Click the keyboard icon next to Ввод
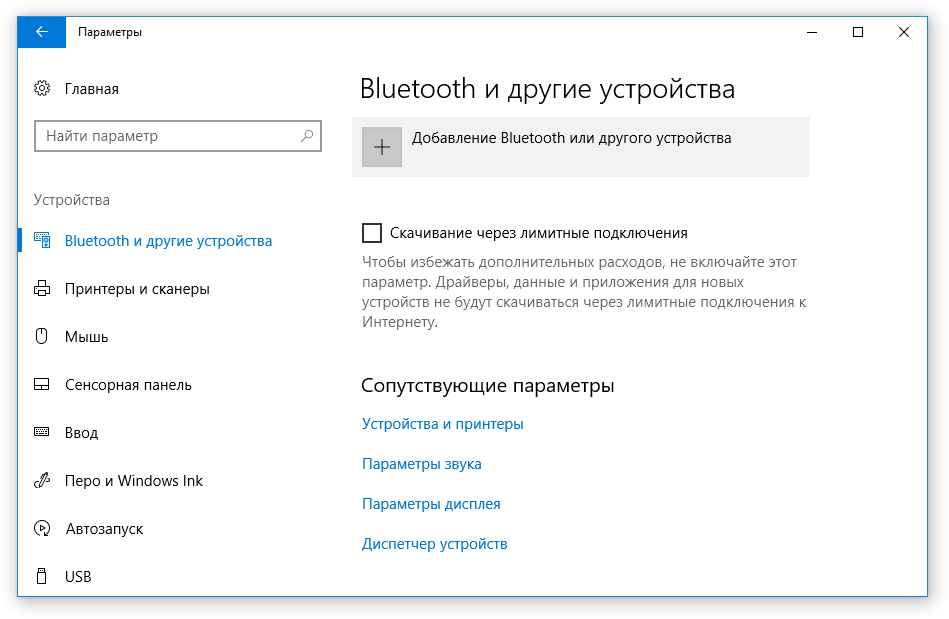 click(42, 431)
